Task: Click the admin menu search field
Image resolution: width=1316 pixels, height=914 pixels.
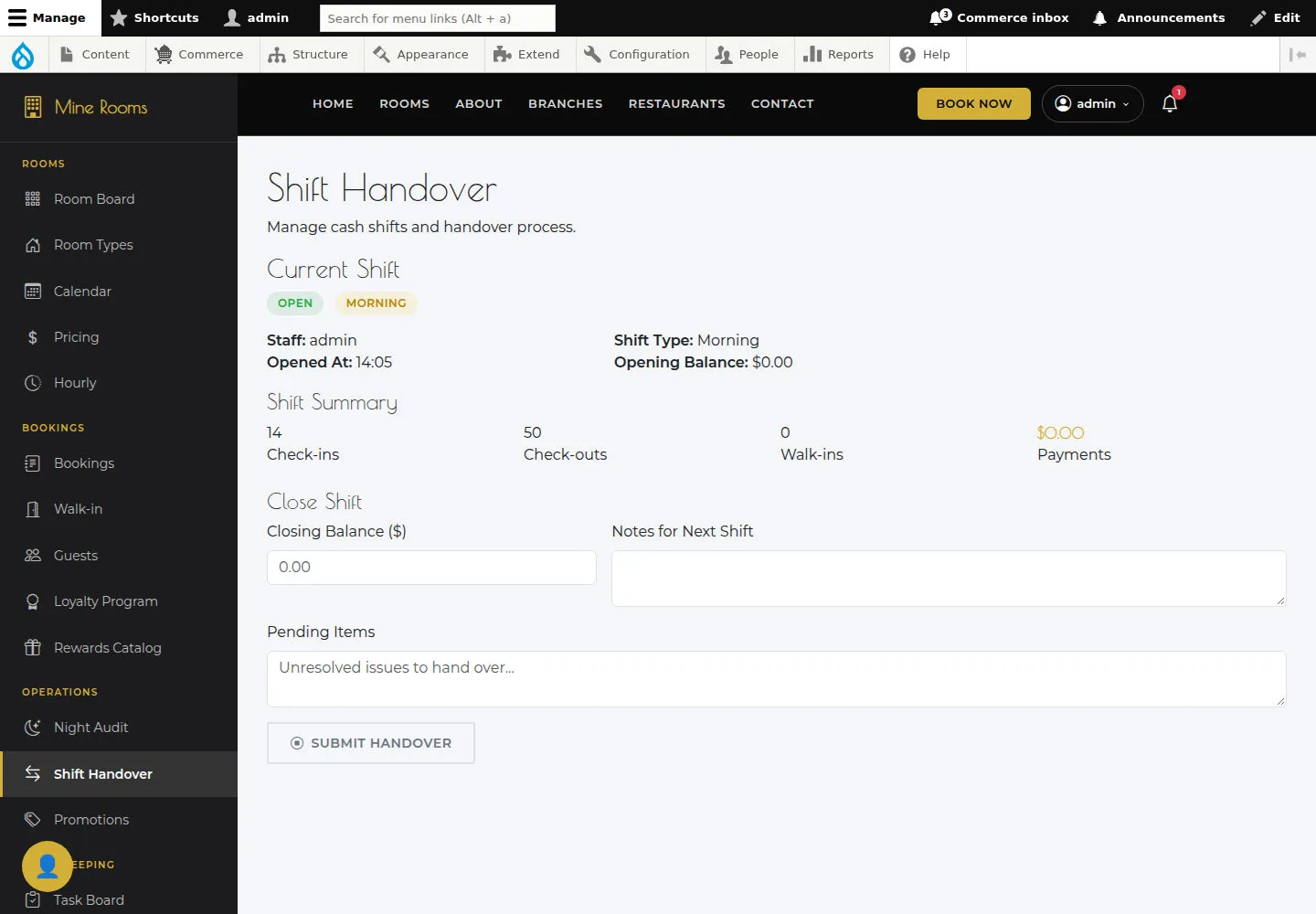Action: pos(438,18)
